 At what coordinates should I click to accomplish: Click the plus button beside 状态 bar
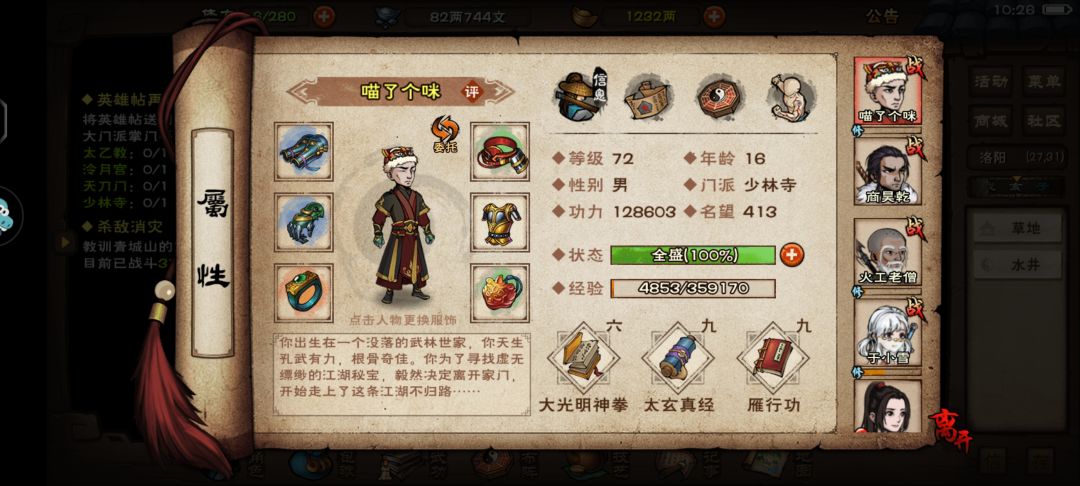click(792, 255)
